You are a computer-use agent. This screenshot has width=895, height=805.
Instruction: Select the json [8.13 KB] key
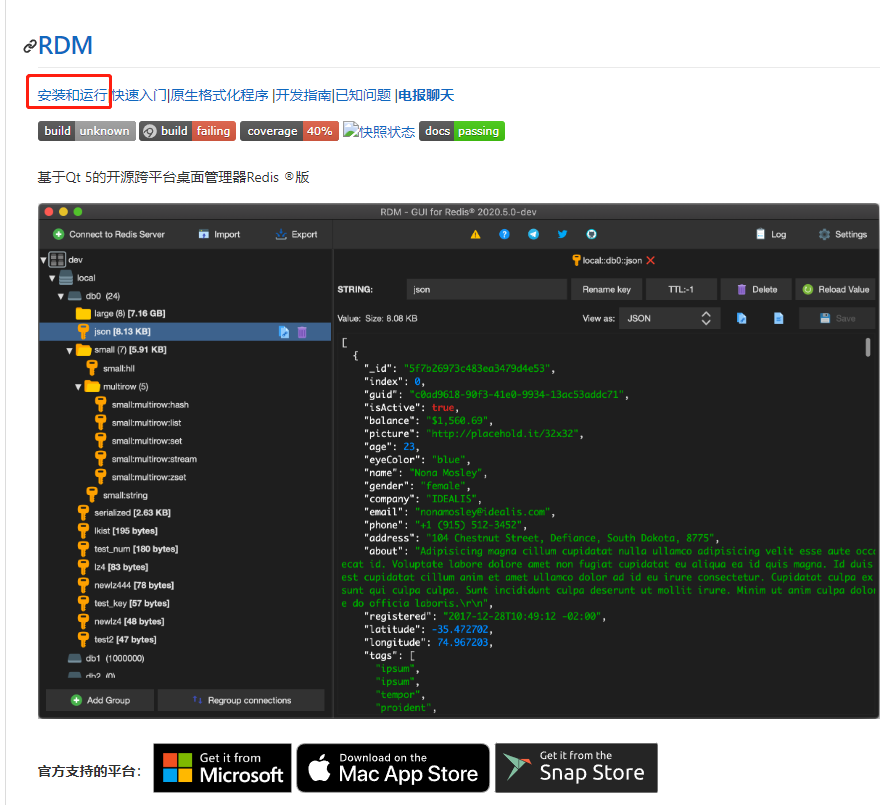pyautogui.click(x=185, y=332)
